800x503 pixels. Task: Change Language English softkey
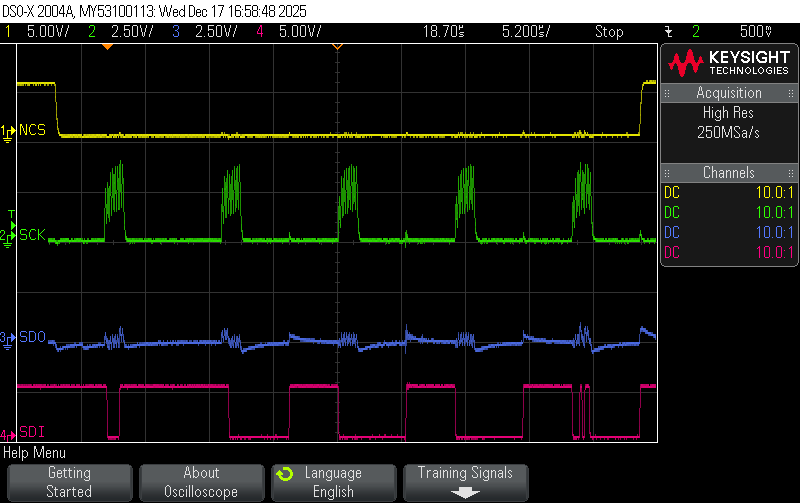[334, 483]
